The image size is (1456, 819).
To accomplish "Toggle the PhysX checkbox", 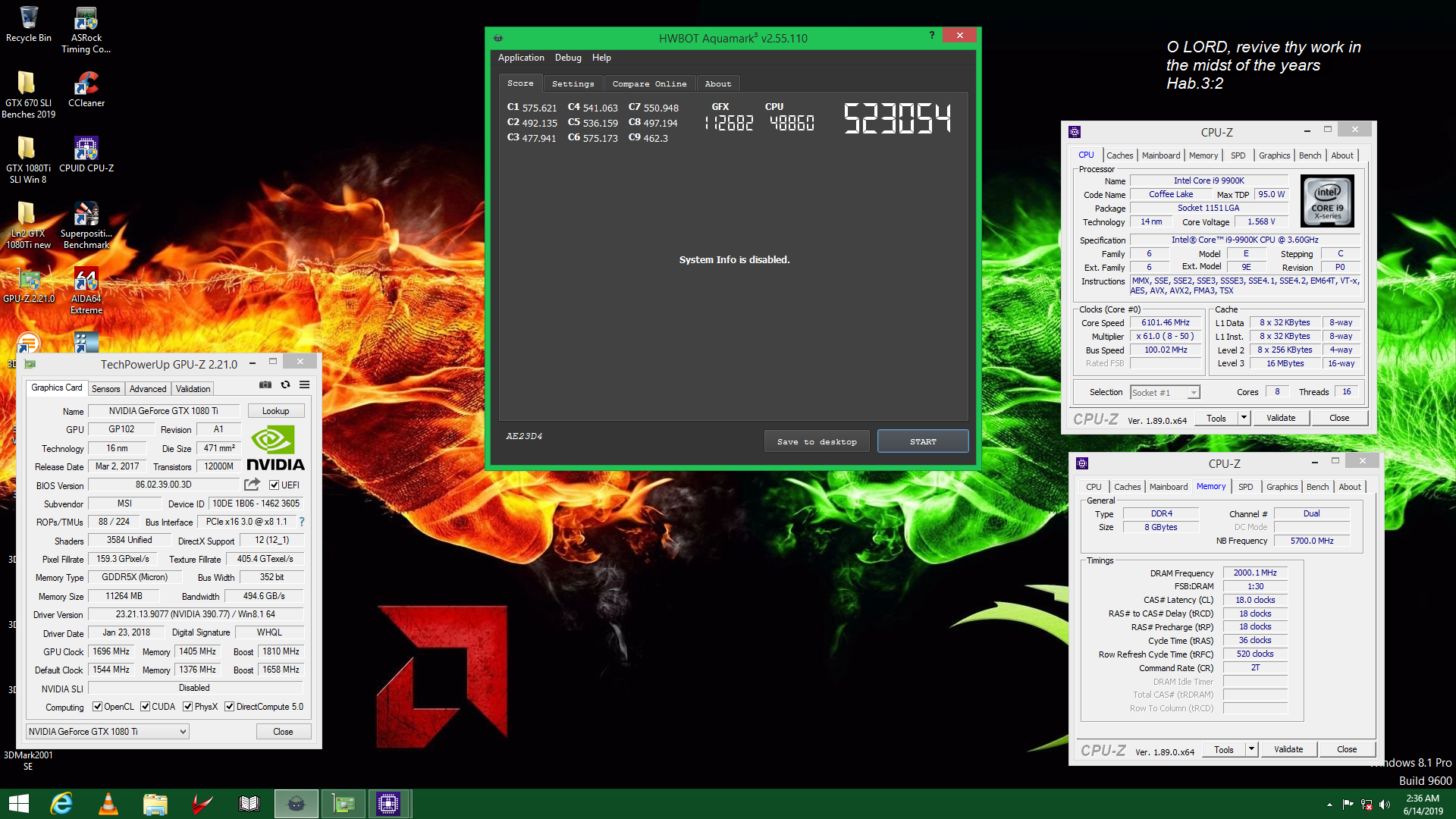I will coord(187,707).
